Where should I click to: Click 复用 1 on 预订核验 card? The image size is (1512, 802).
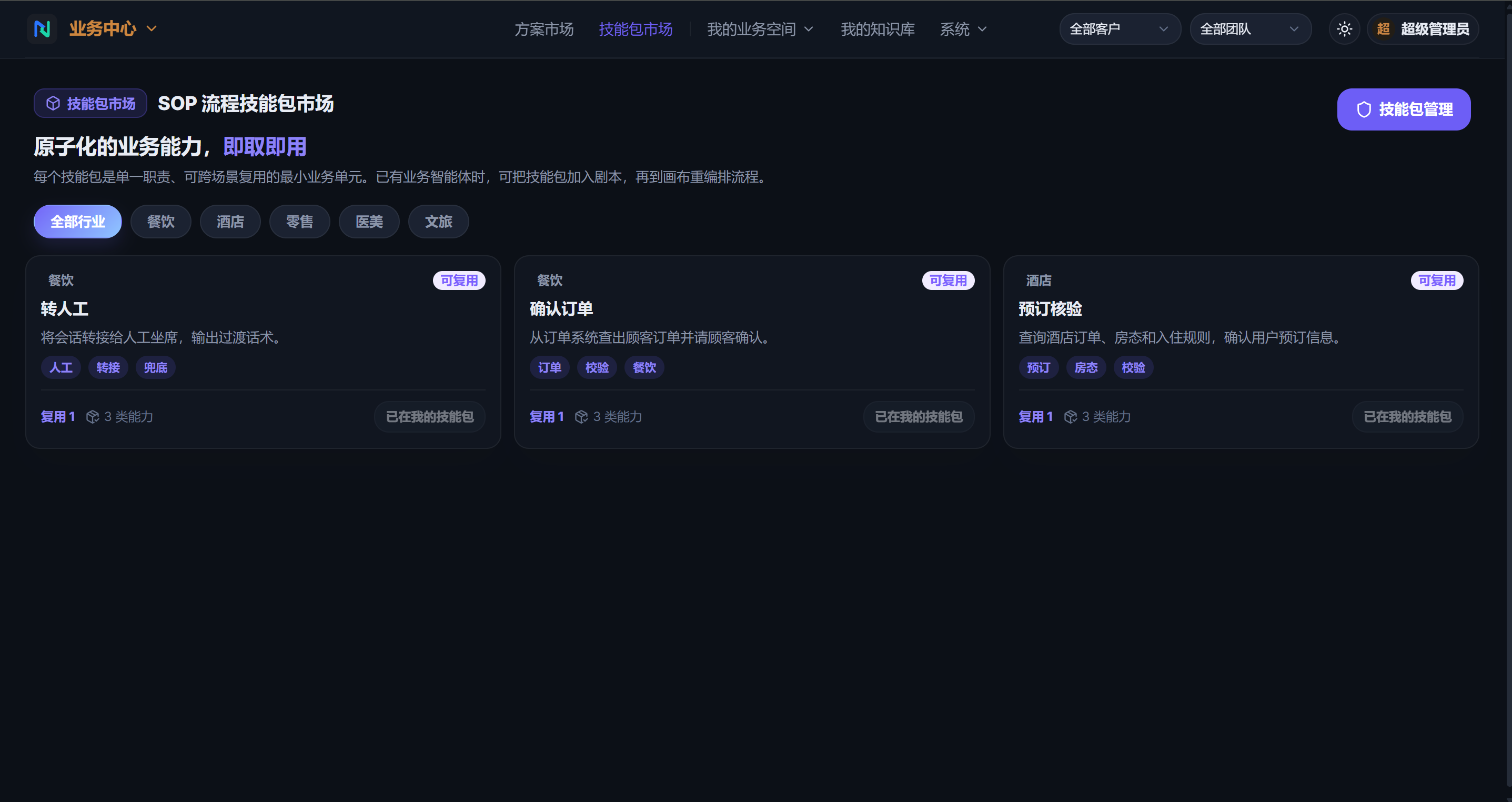(1036, 417)
